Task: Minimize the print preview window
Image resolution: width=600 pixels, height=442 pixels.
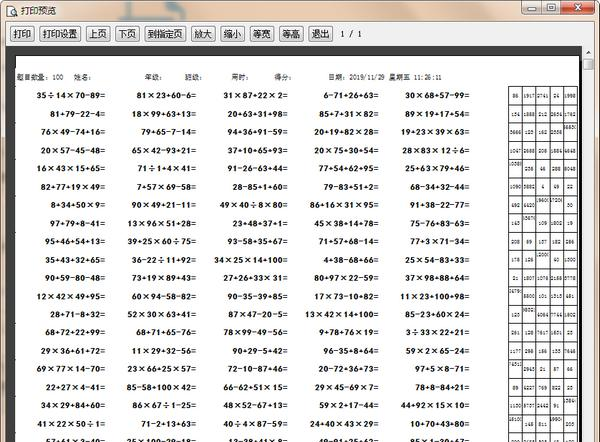Action: click(532, 8)
